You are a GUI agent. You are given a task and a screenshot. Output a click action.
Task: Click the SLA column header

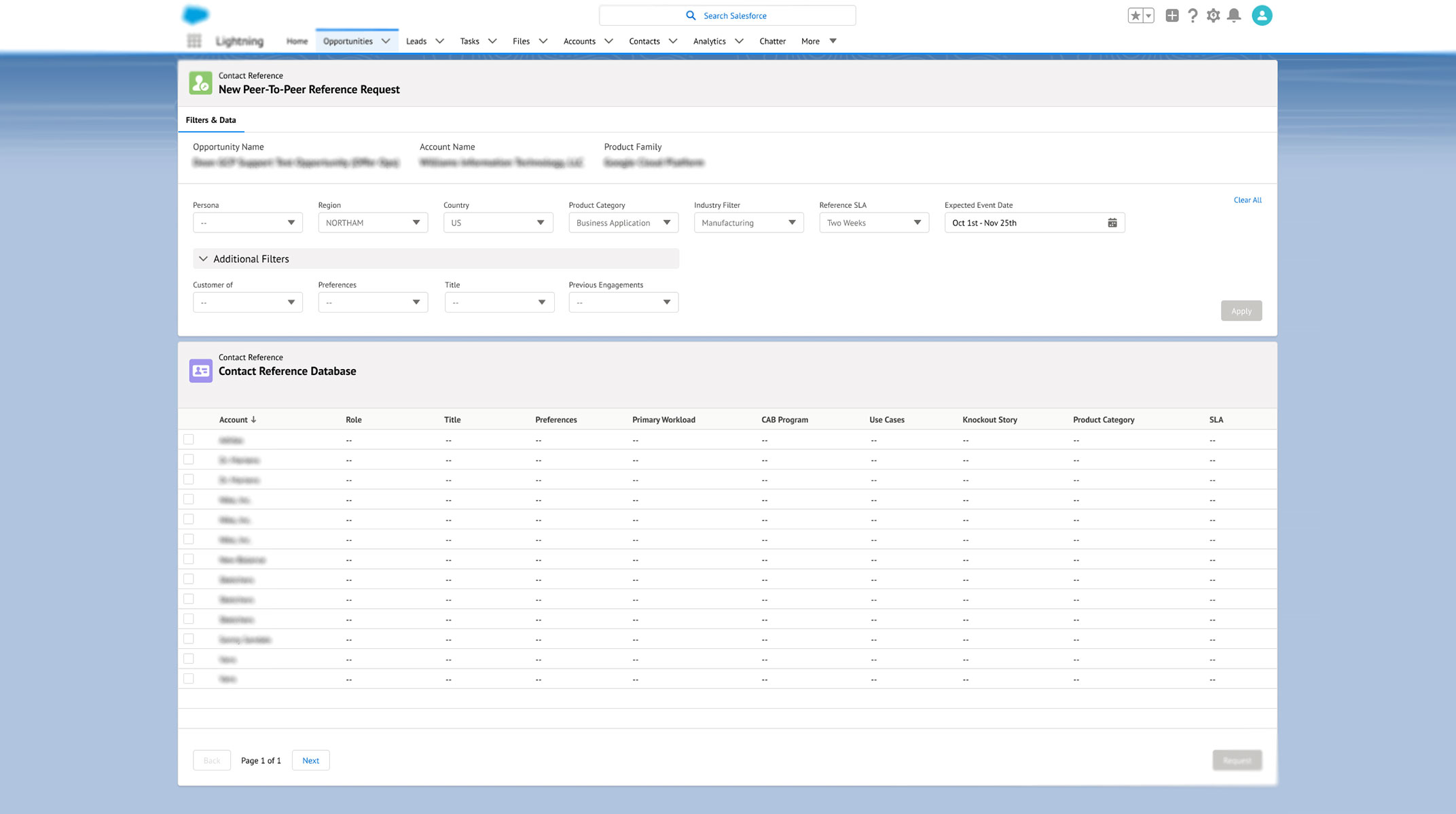(1216, 420)
